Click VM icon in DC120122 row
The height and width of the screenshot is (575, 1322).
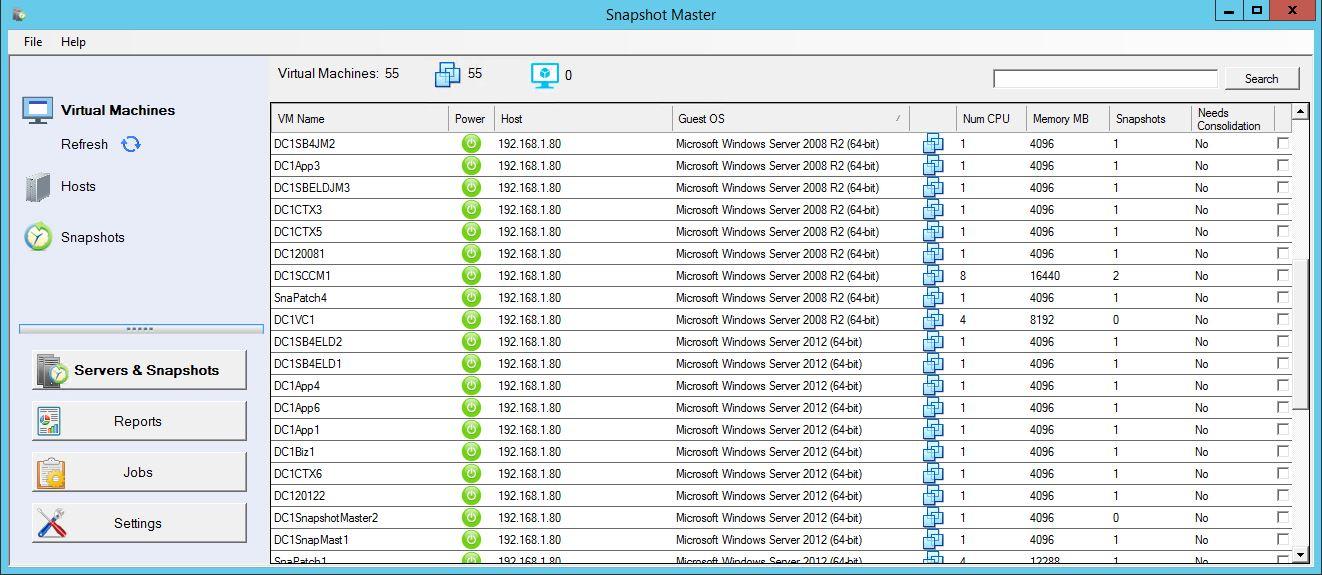tap(933, 496)
